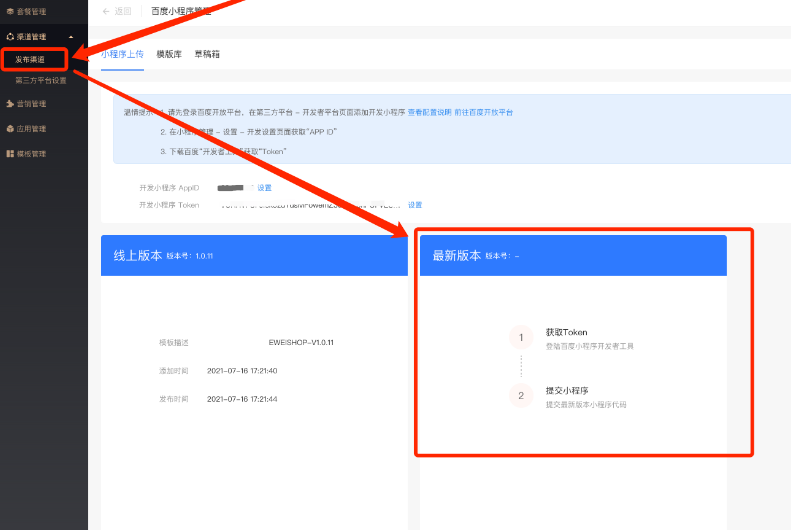The image size is (791, 530).
Task: Click the 返回 back text
Action: (123, 11)
